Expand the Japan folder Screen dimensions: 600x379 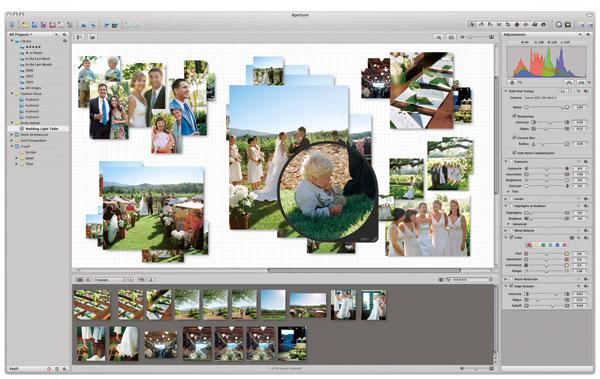[x=16, y=158]
